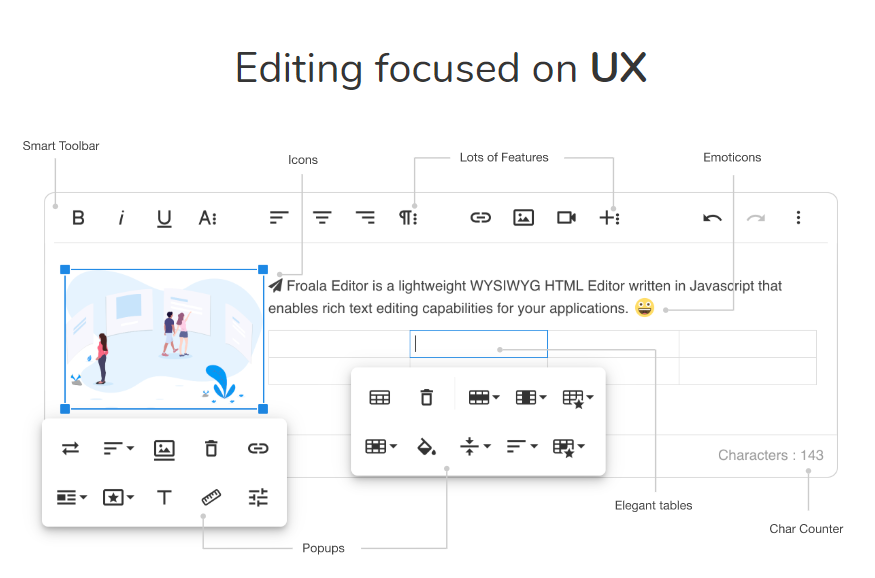Toggle Italic formatting in toolbar

(x=121, y=218)
